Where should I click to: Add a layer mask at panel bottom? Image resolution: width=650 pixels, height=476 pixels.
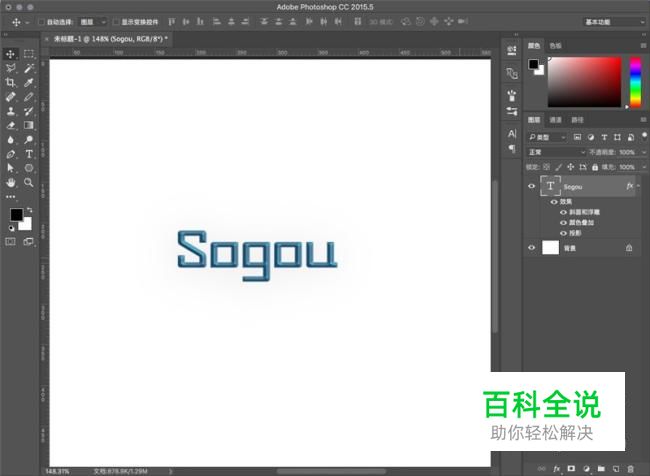tap(571, 469)
